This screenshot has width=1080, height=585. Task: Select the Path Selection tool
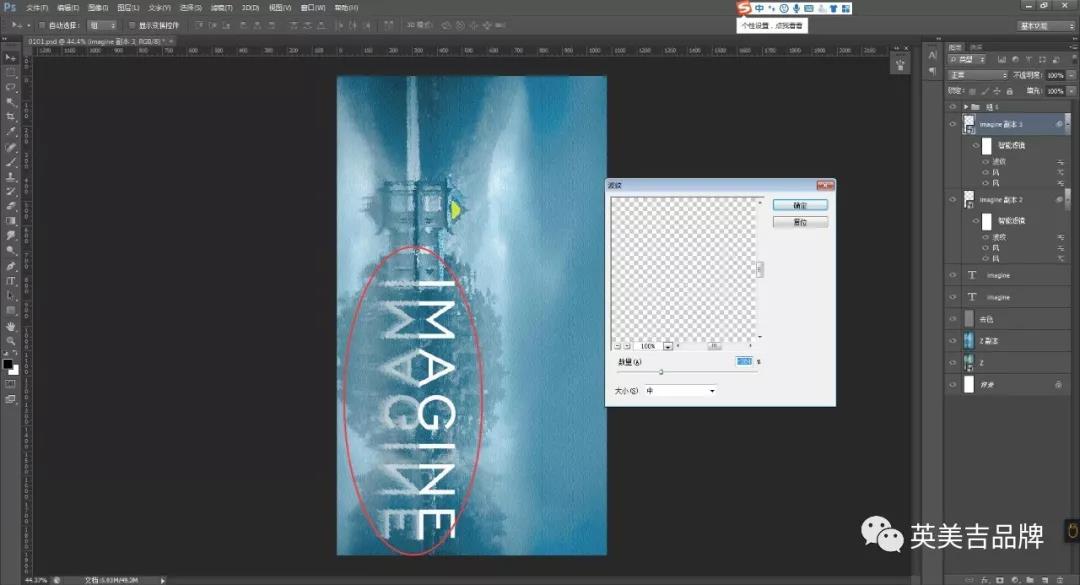click(x=10, y=296)
